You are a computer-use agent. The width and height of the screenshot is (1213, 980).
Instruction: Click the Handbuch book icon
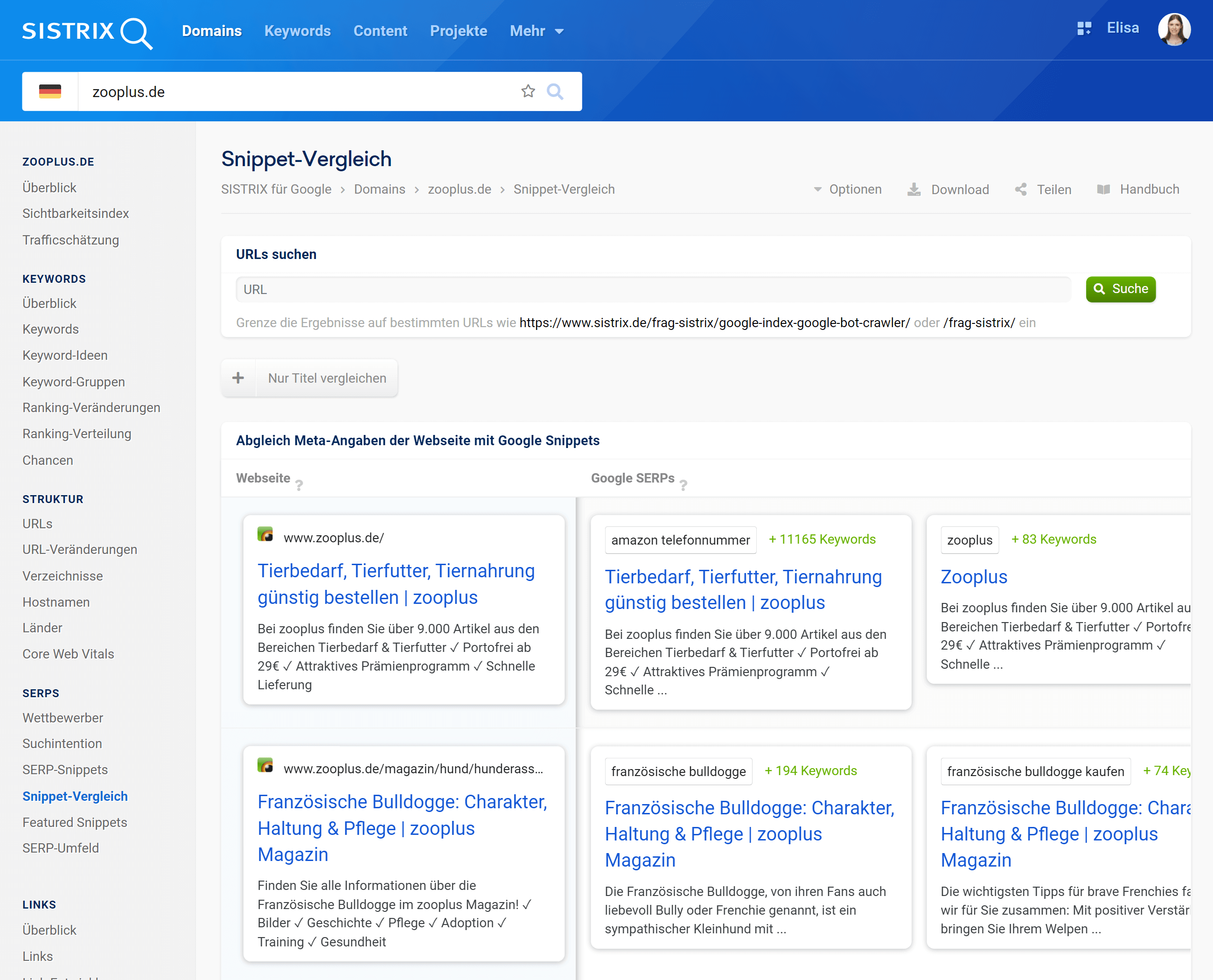[1103, 189]
